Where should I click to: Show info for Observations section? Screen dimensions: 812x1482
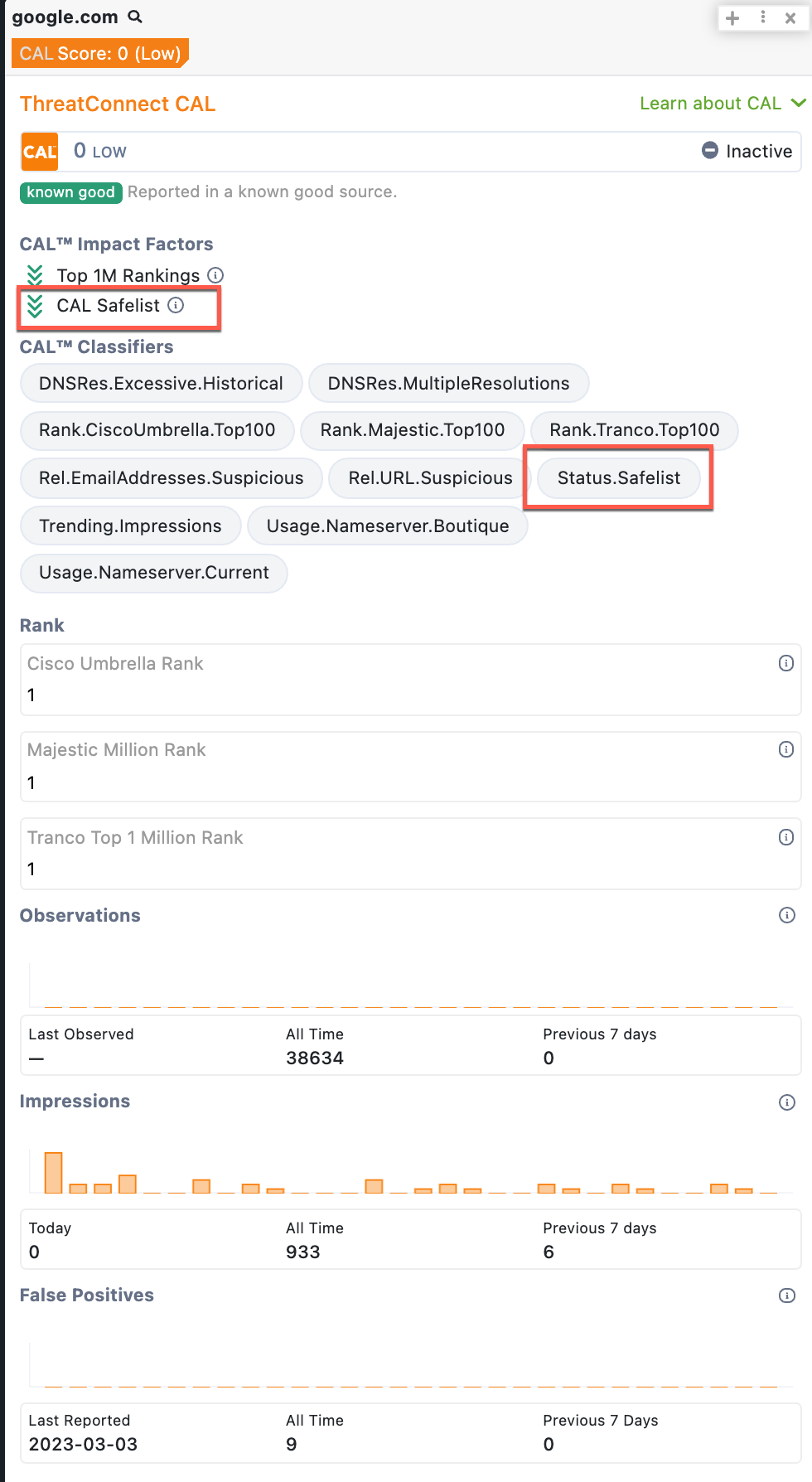787,915
